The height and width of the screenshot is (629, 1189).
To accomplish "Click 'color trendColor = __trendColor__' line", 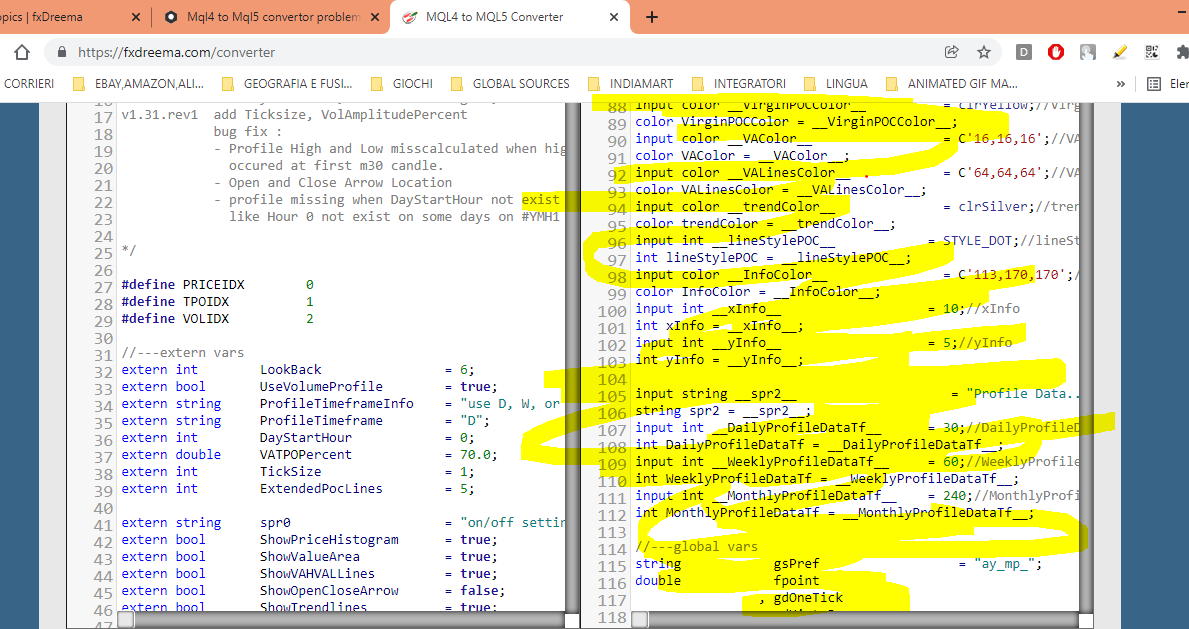I will pos(766,224).
